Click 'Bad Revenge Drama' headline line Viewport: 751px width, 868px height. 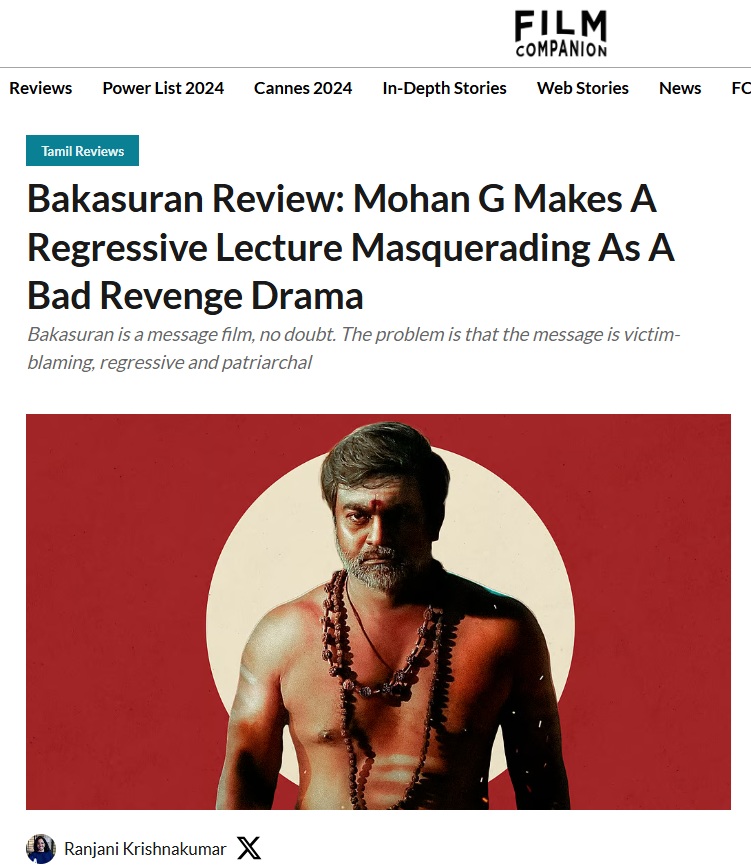(195, 296)
